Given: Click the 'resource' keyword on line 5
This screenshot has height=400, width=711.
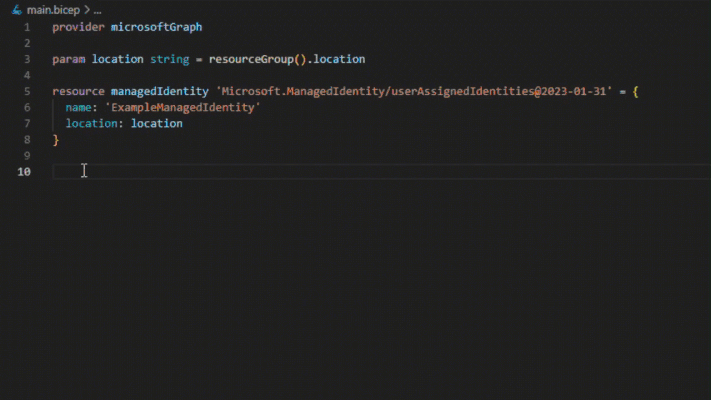Looking at the screenshot, I should tap(78, 92).
